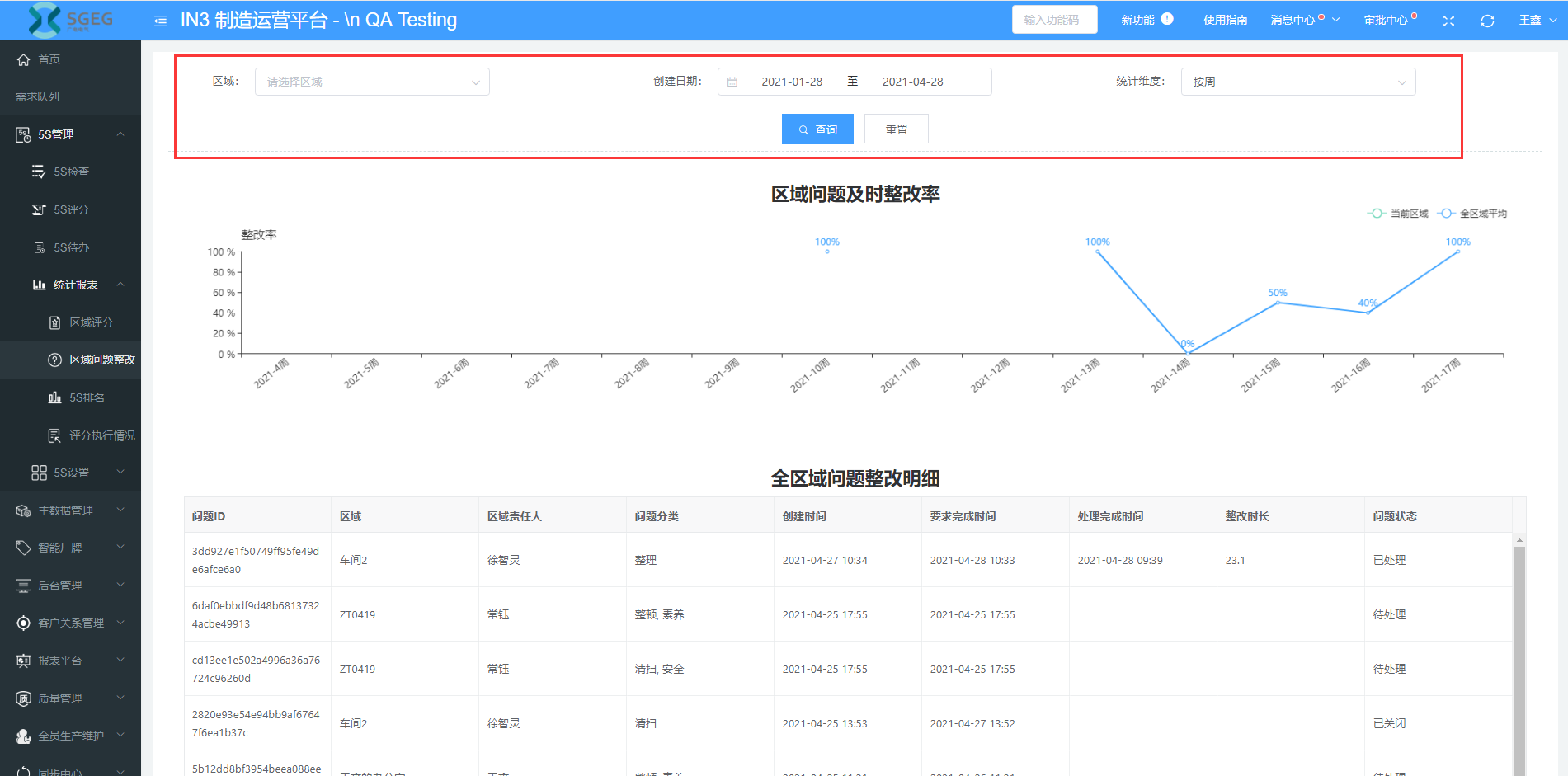Image resolution: width=1568 pixels, height=776 pixels.
Task: Open the 区域 selection dropdown
Action: click(x=372, y=82)
